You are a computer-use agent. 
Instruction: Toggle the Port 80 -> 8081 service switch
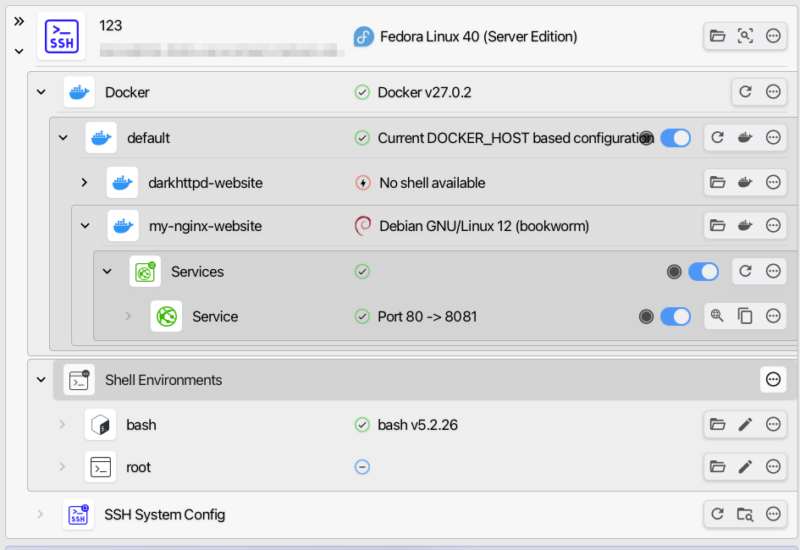[x=675, y=316]
